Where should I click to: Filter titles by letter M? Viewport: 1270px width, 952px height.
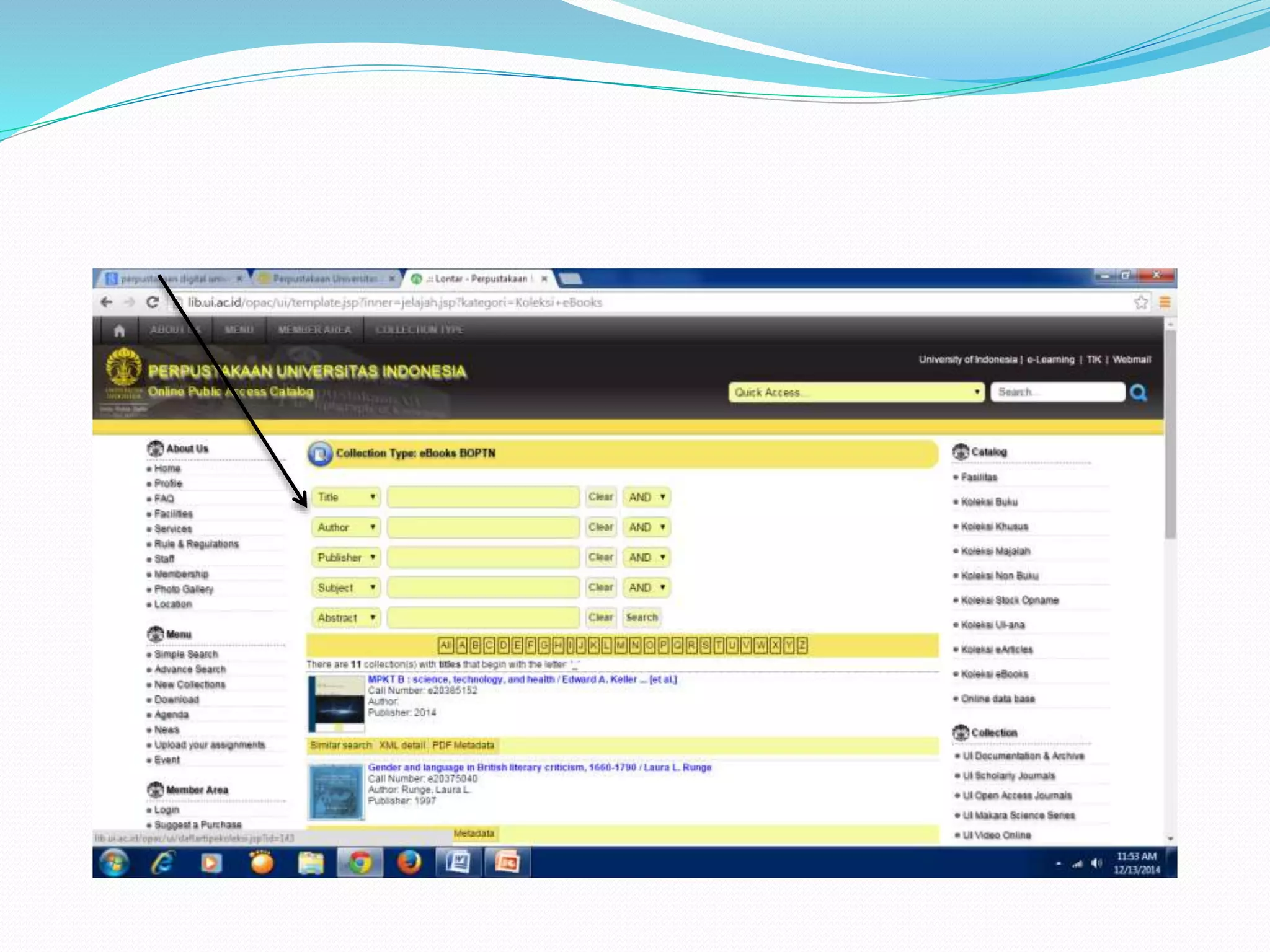pos(621,646)
